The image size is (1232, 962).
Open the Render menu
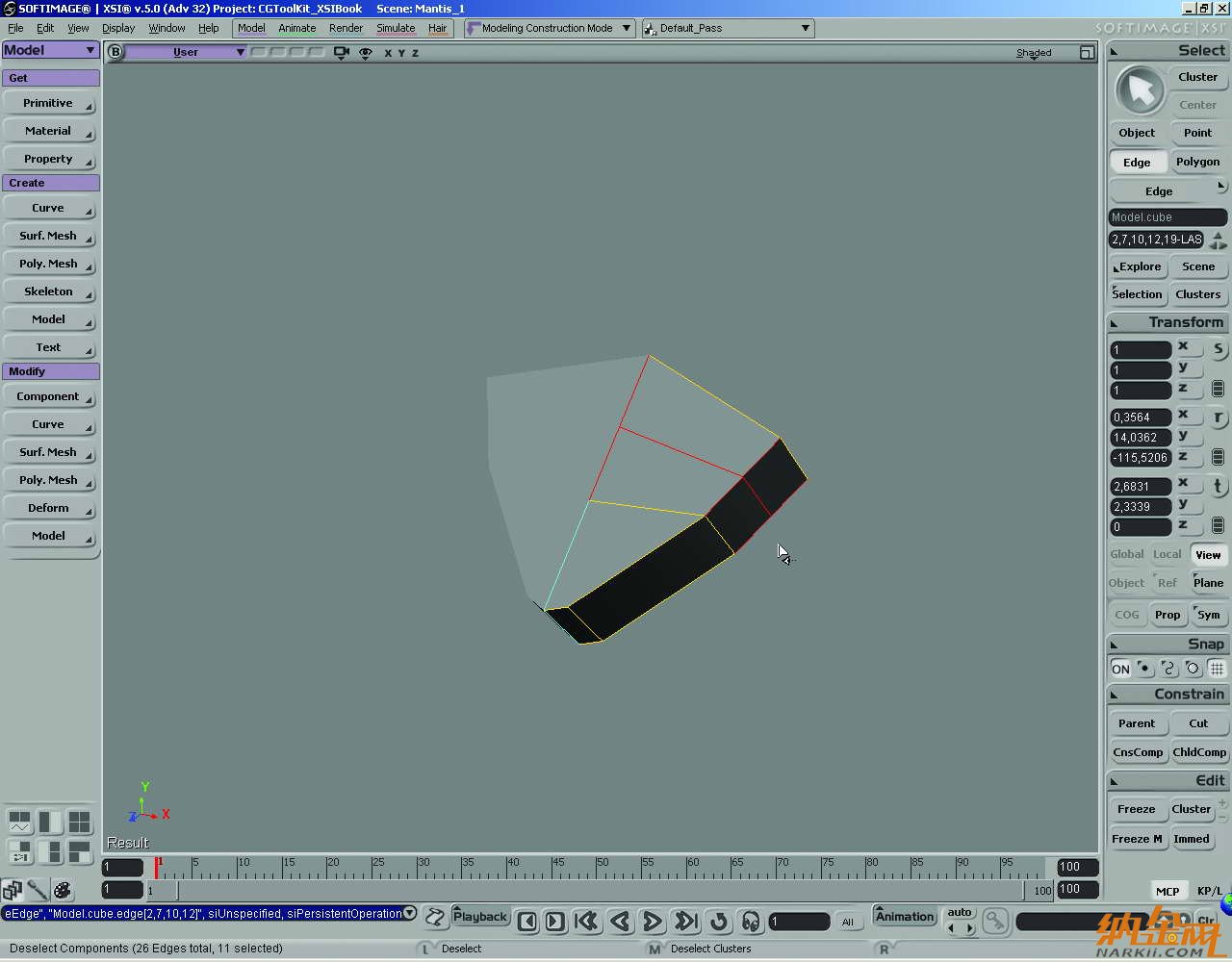click(346, 28)
